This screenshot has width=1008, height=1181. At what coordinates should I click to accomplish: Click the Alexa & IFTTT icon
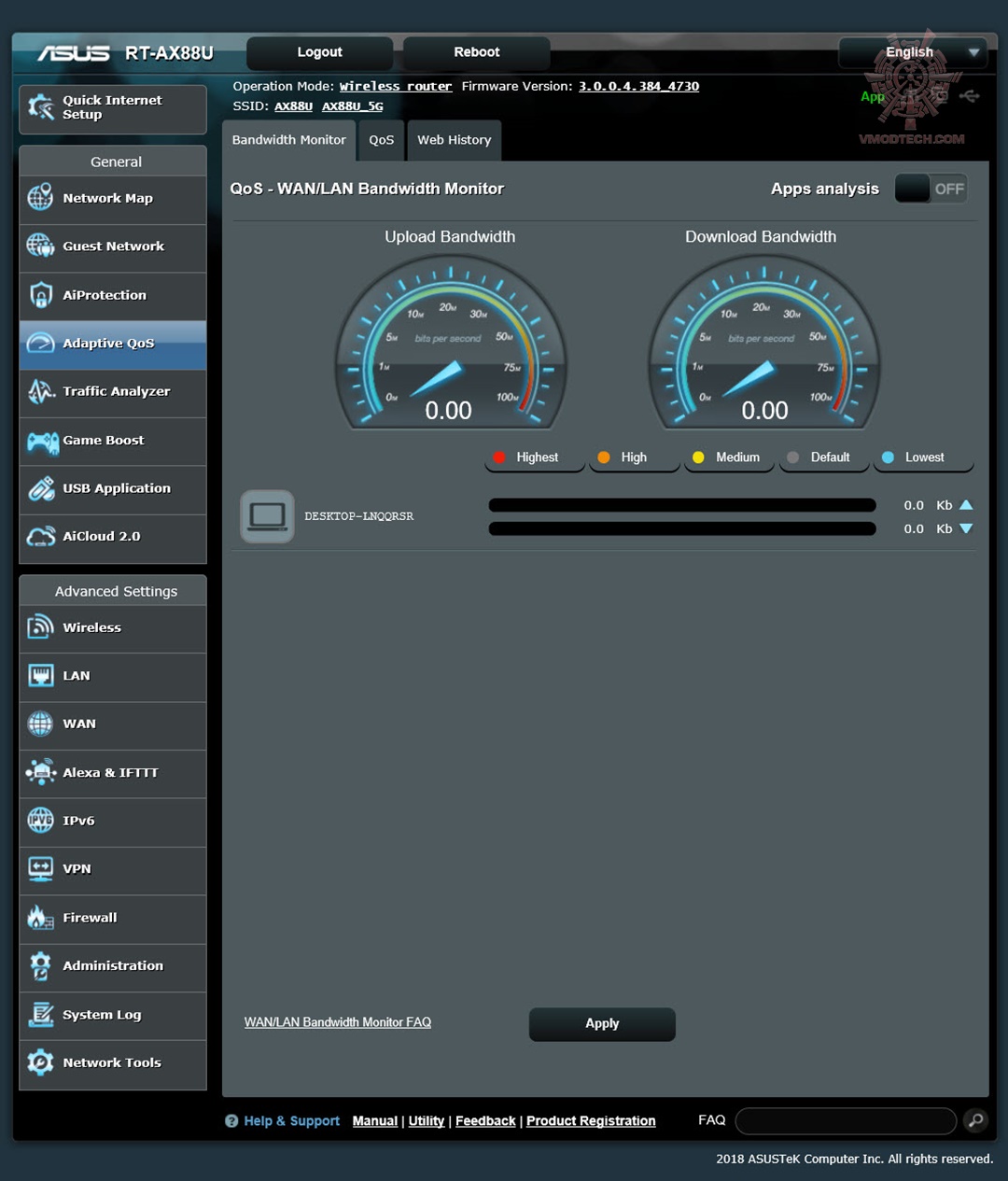coord(41,772)
